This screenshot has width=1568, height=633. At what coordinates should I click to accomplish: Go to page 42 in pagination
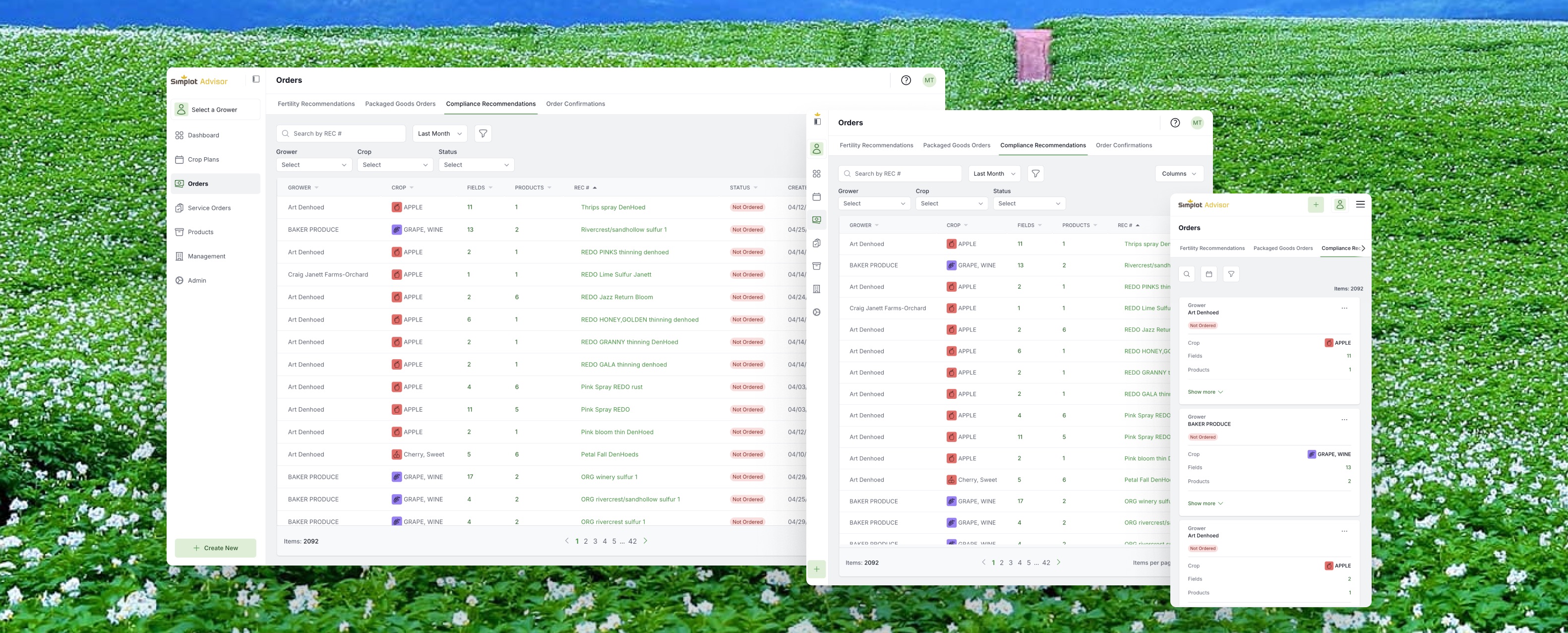point(632,541)
